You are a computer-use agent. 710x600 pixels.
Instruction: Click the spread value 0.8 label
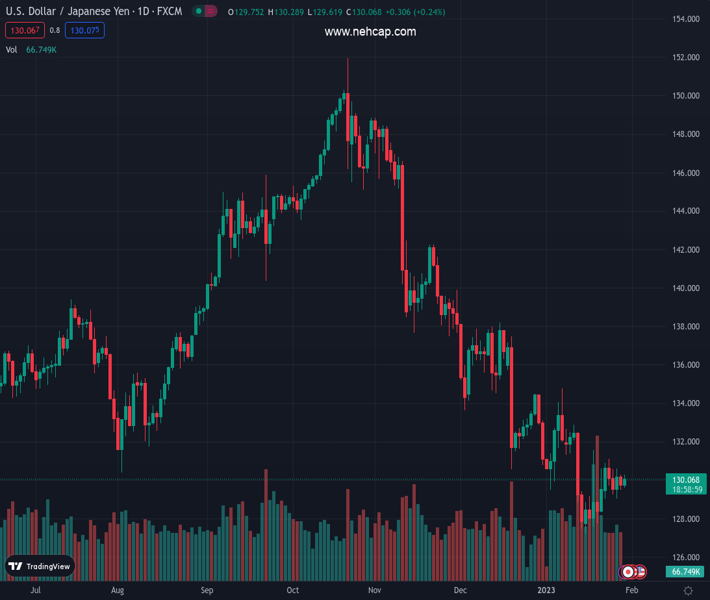click(54, 31)
